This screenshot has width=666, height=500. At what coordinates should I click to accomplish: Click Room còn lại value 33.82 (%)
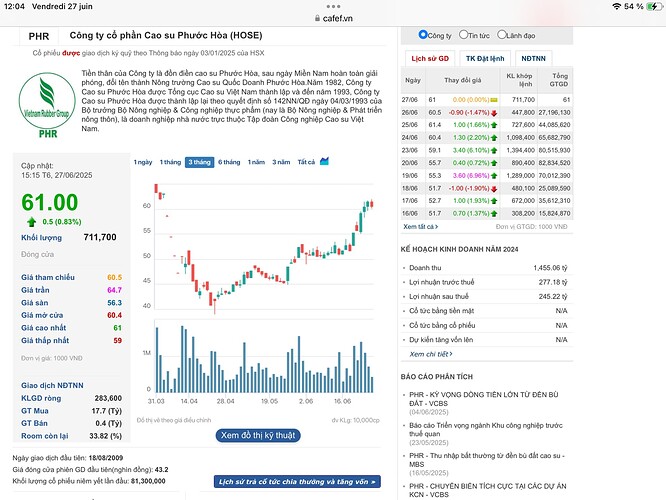[x=105, y=436]
